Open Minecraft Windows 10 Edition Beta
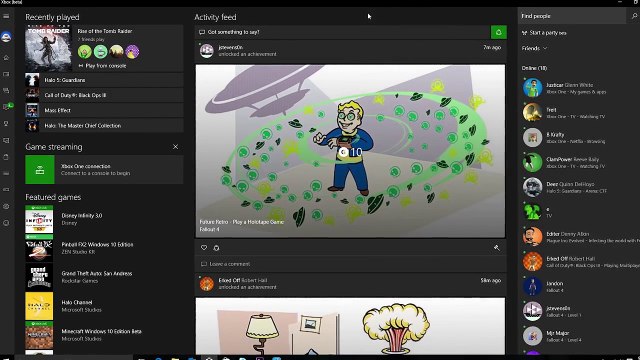This screenshot has width=640, height=360. pyautogui.click(x=104, y=335)
